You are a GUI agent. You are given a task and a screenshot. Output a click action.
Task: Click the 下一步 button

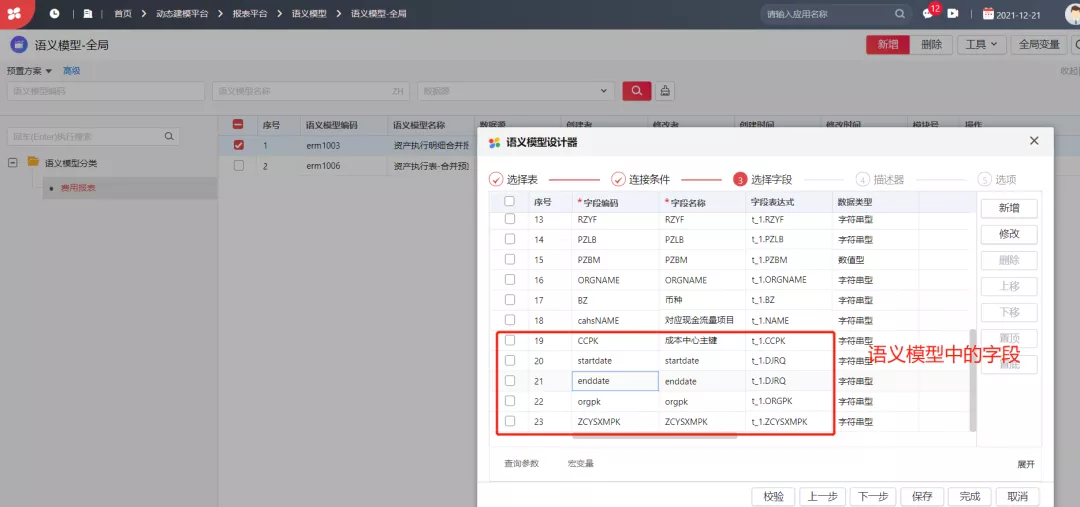872,497
